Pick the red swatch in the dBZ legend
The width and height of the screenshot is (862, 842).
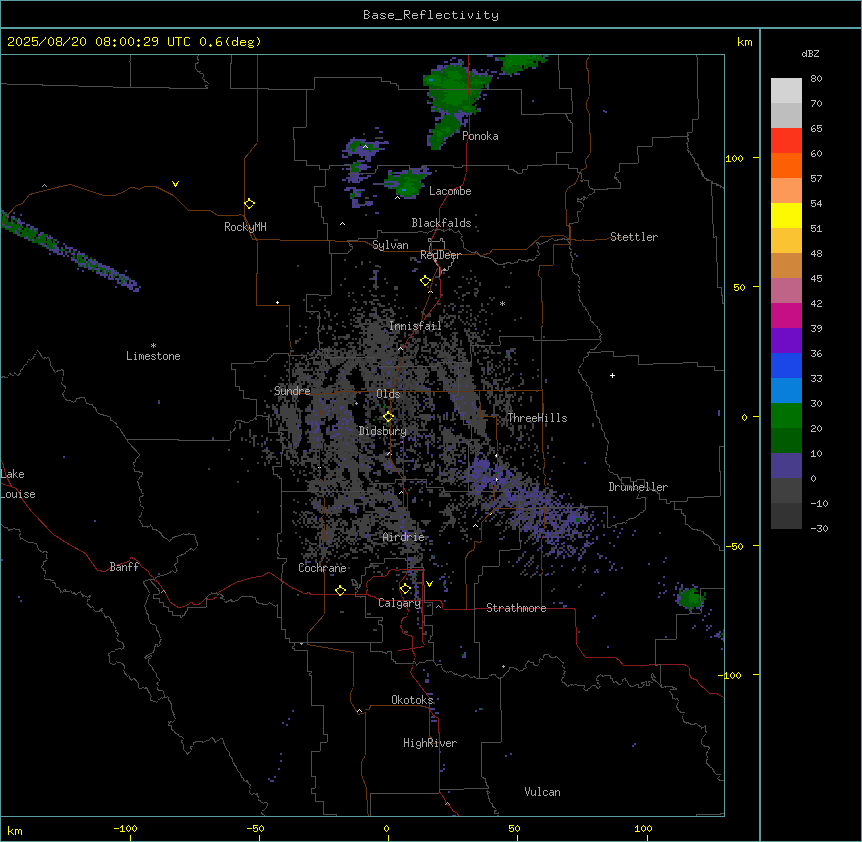pyautogui.click(x=786, y=141)
